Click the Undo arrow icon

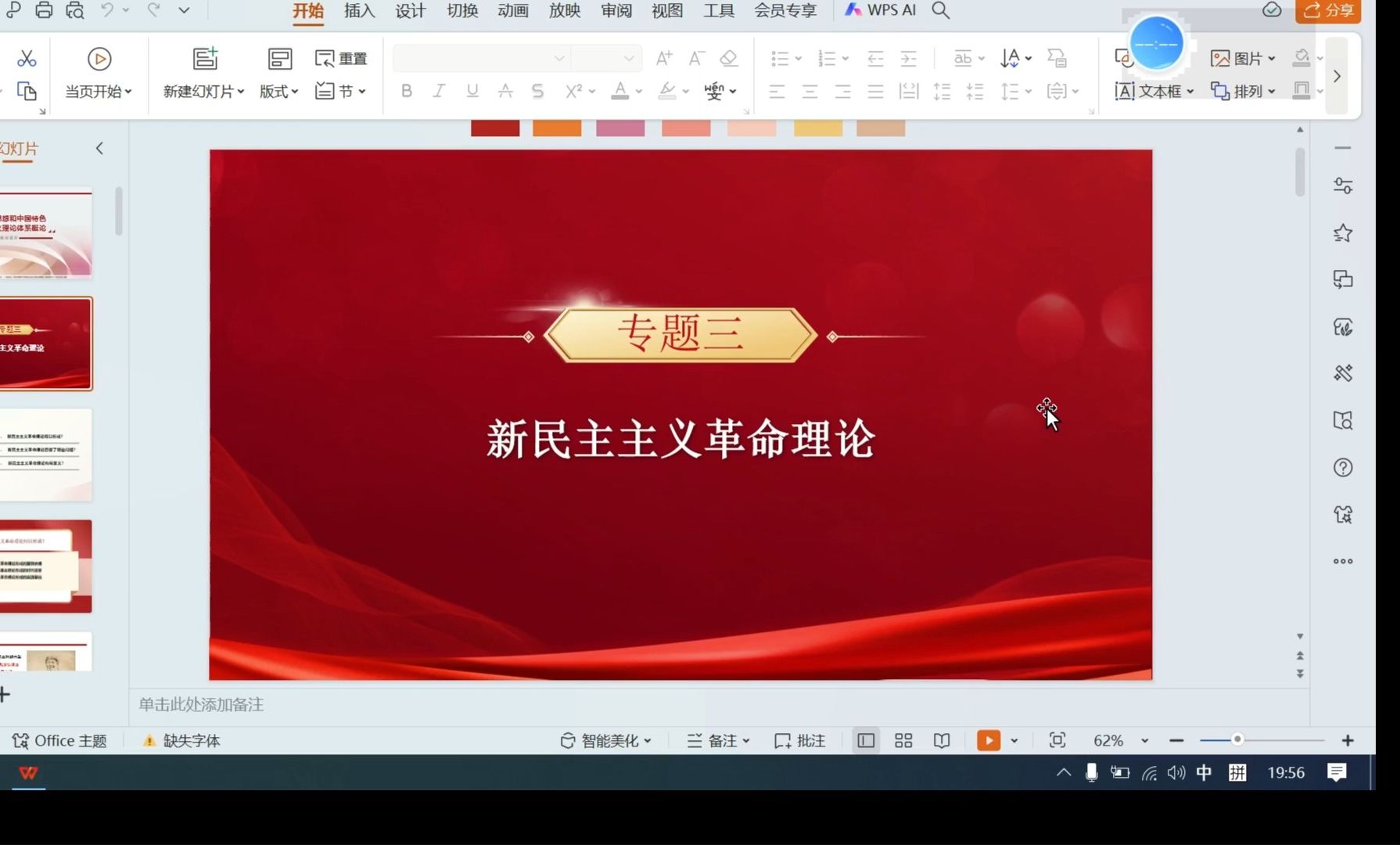tap(107, 10)
